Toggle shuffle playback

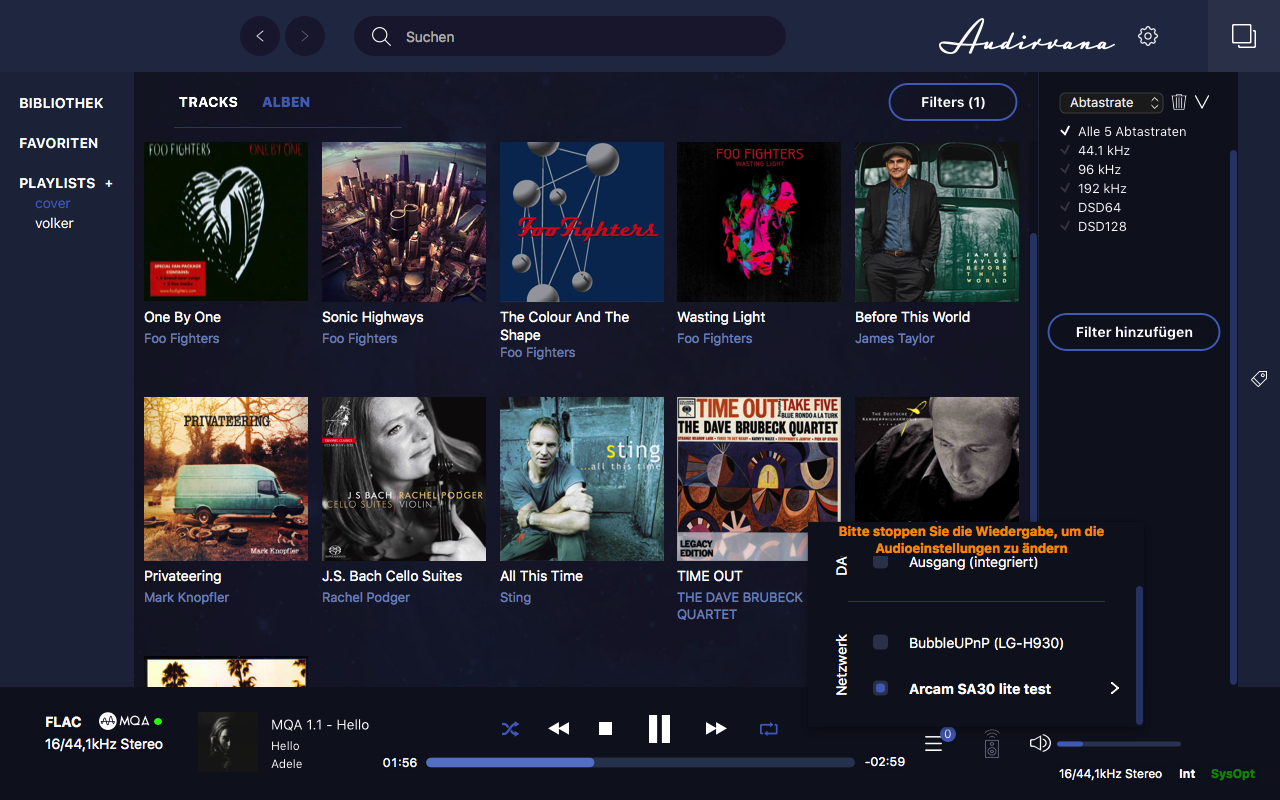click(510, 729)
